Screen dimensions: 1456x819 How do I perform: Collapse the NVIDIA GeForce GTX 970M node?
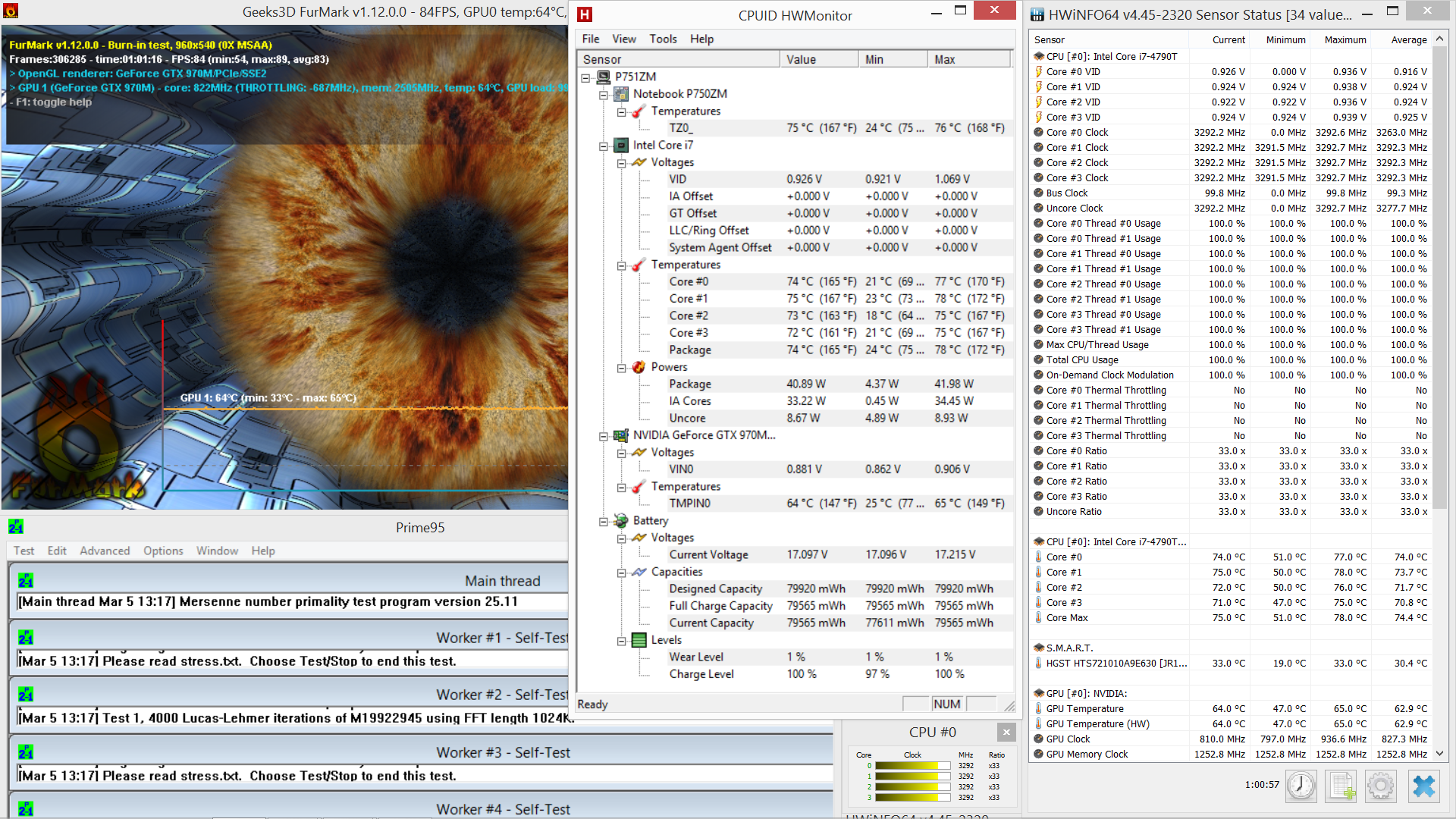[604, 436]
